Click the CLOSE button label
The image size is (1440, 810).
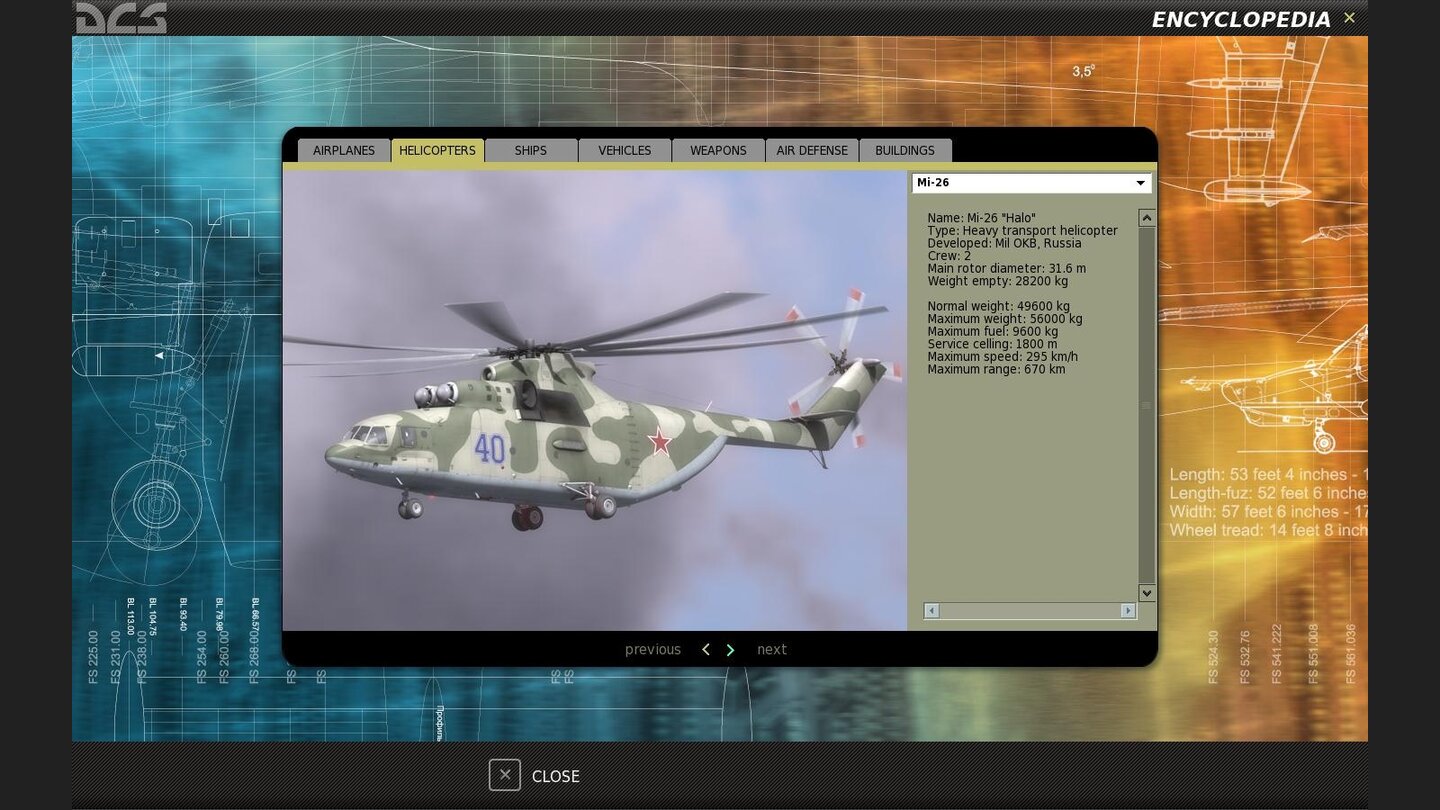556,776
